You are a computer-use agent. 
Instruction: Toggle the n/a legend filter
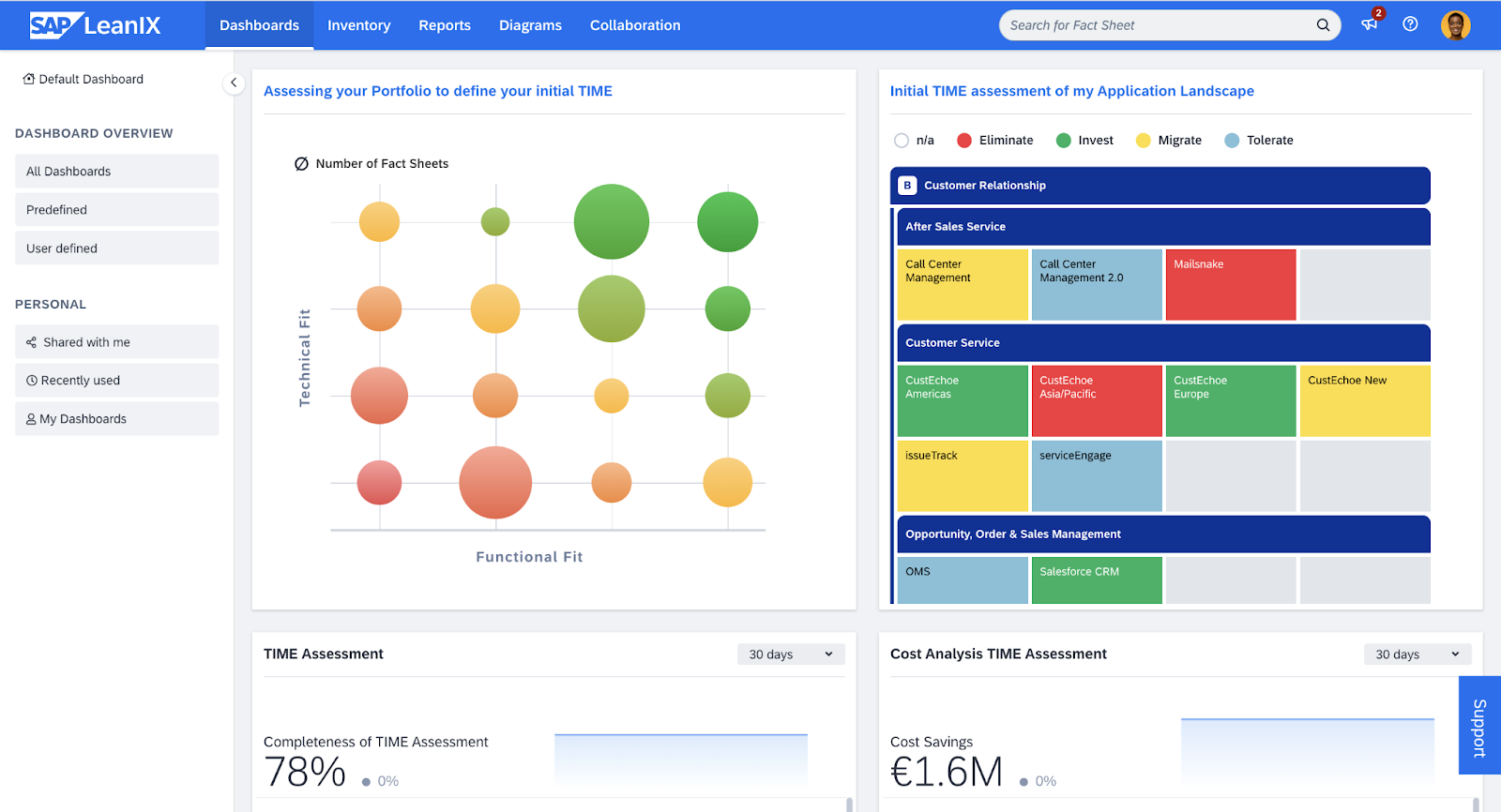914,141
